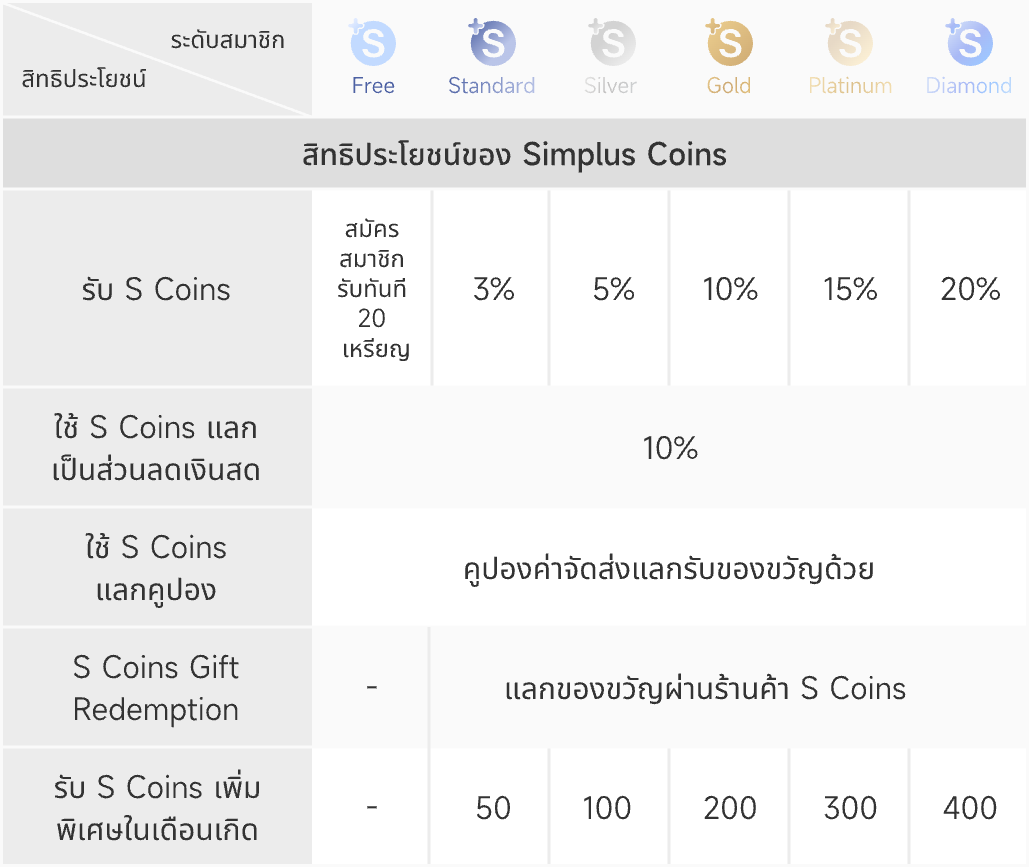Click the Standard tier badge icon
The height and width of the screenshot is (867, 1029).
[x=492, y=43]
